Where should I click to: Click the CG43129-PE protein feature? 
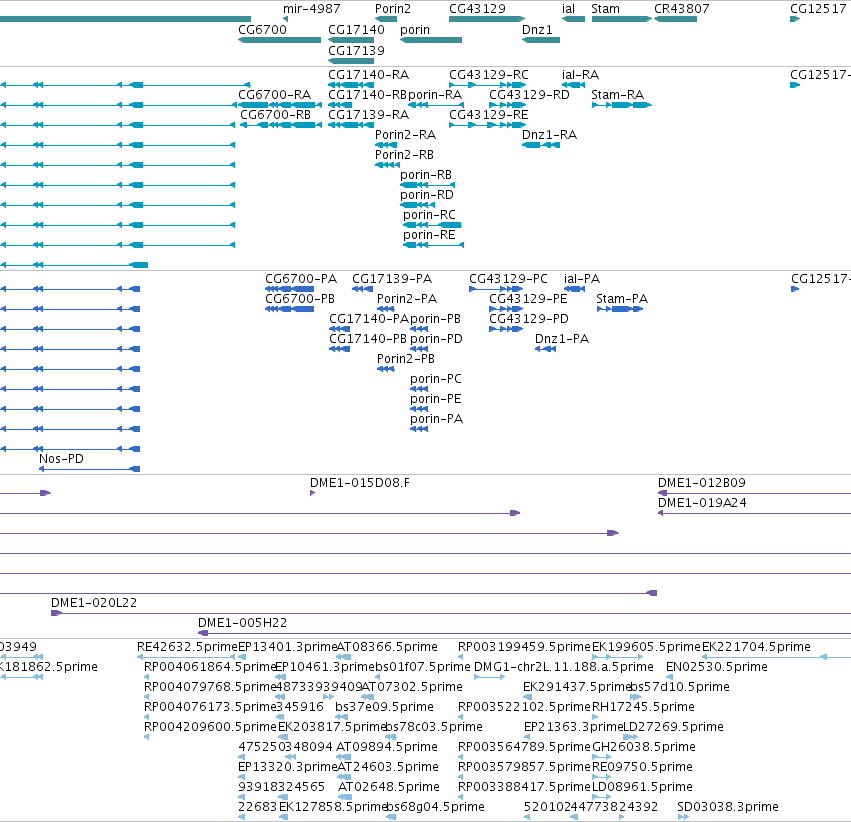point(506,309)
